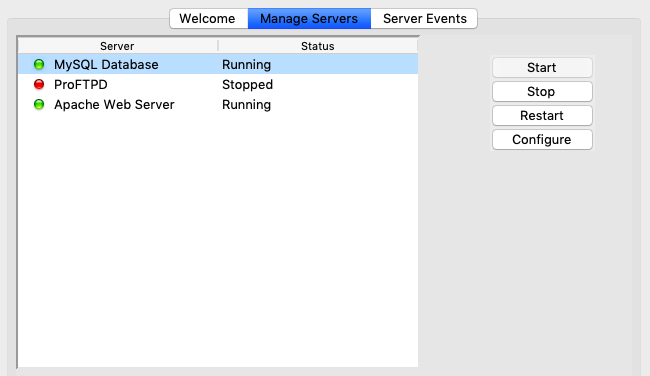
Task: Click the green status icon beside Apache Web Server
Action: coord(39,104)
